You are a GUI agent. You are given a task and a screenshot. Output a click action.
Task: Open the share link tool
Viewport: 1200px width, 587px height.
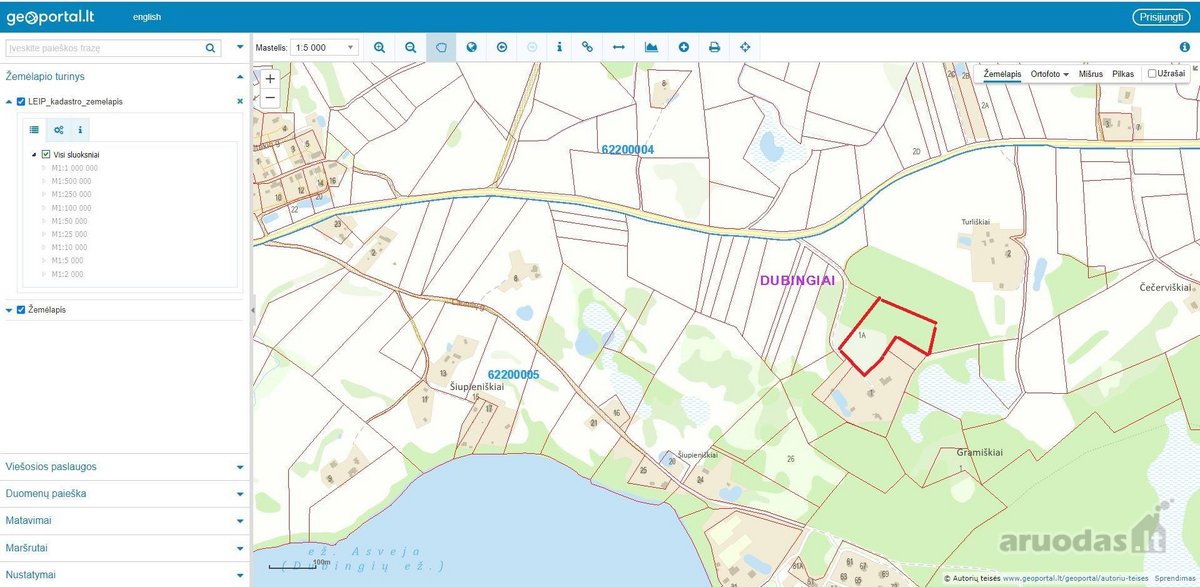click(x=588, y=47)
